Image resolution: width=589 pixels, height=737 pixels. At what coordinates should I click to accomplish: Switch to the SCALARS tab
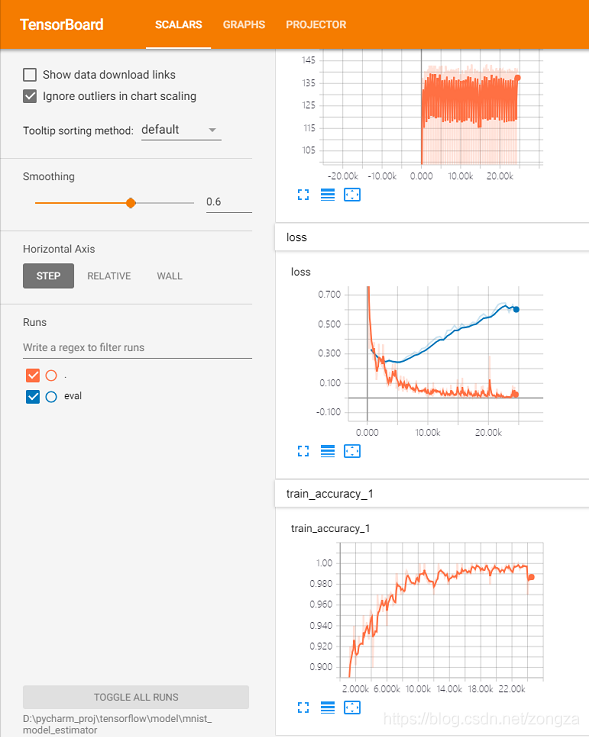pos(178,24)
